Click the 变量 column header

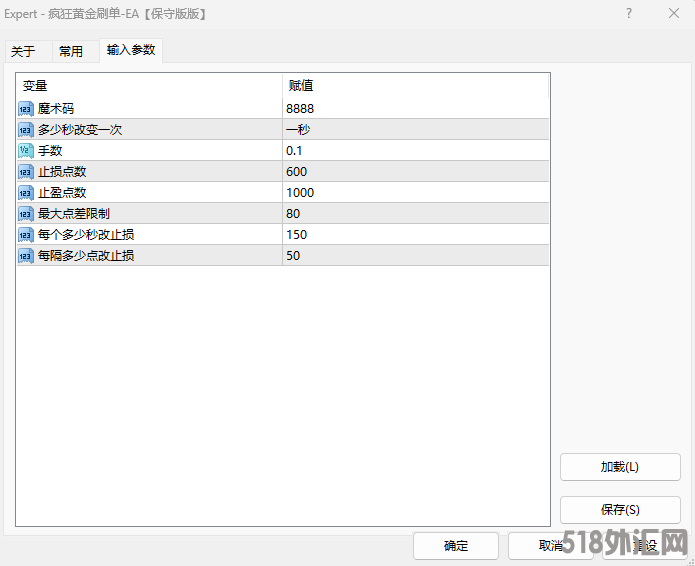pyautogui.click(x=149, y=86)
